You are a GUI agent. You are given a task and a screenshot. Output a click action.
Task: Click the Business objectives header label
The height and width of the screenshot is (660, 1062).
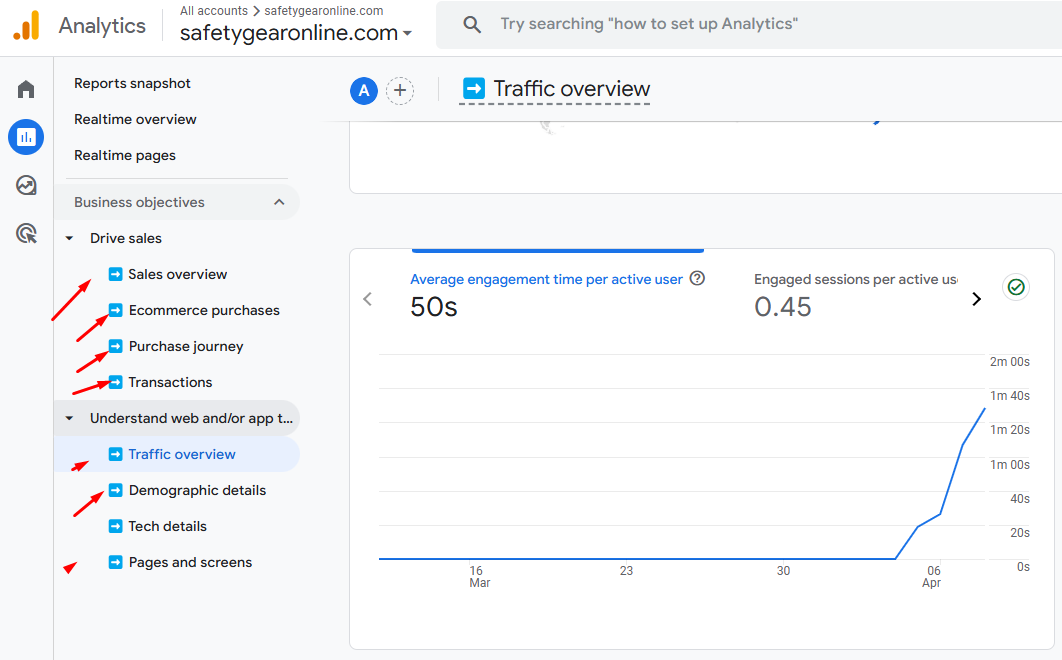139,202
